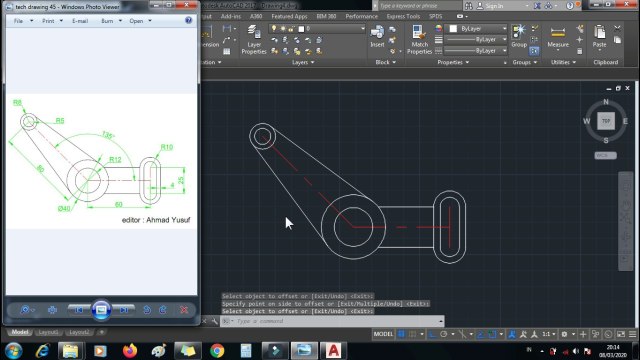Click the Group selection toggle icon
The image size is (640, 360).
click(534, 51)
